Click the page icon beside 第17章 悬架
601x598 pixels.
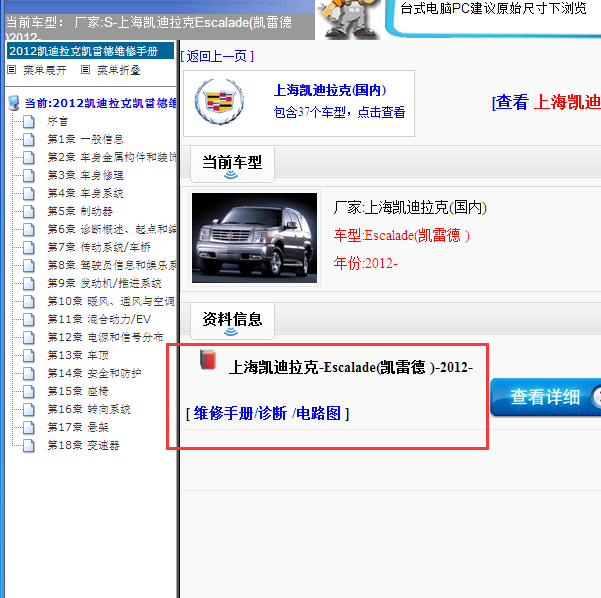point(29,428)
